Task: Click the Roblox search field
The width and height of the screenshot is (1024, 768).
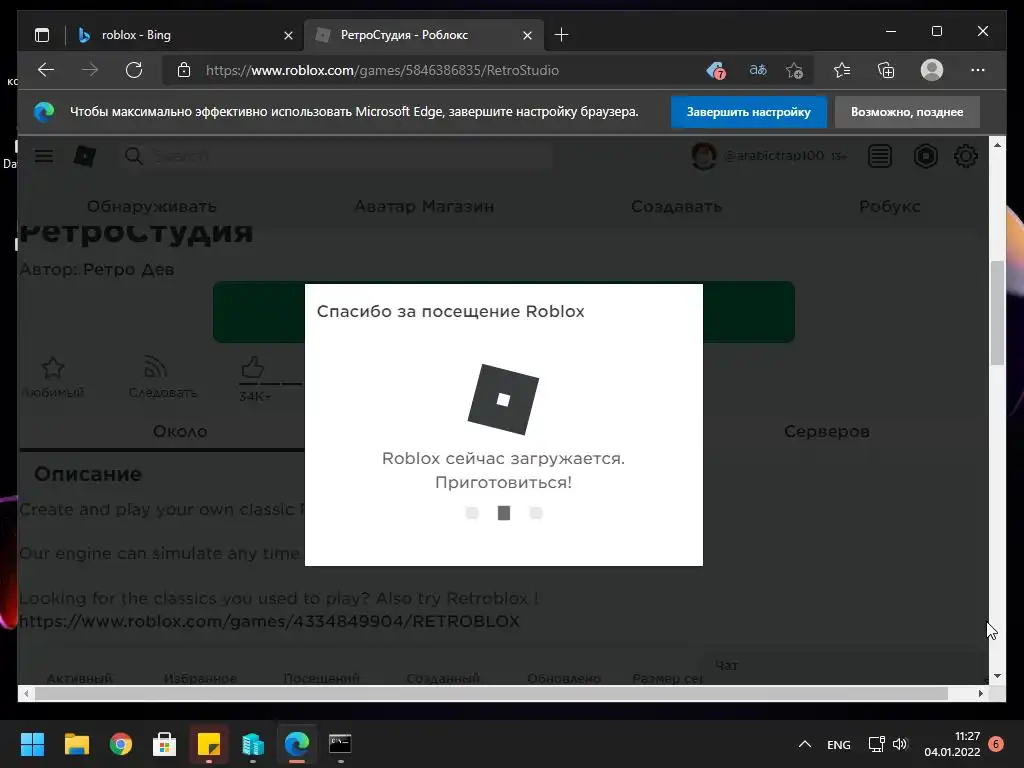Action: (336, 156)
